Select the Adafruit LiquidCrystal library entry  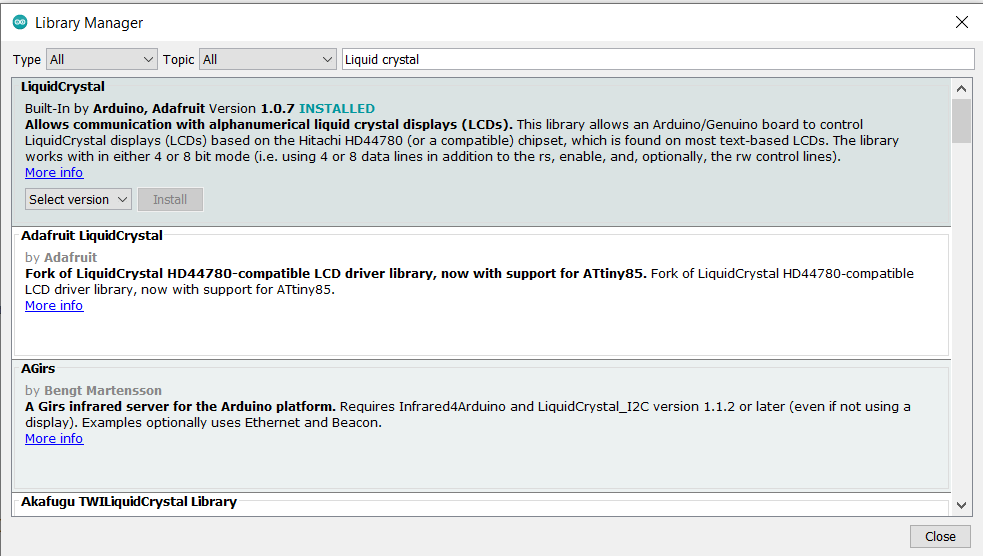point(92,236)
